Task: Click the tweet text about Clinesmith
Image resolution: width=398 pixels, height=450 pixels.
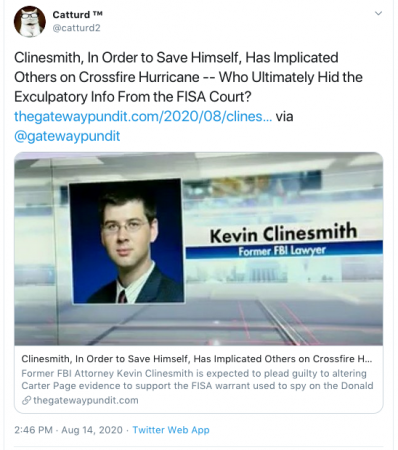Action: pos(188,77)
